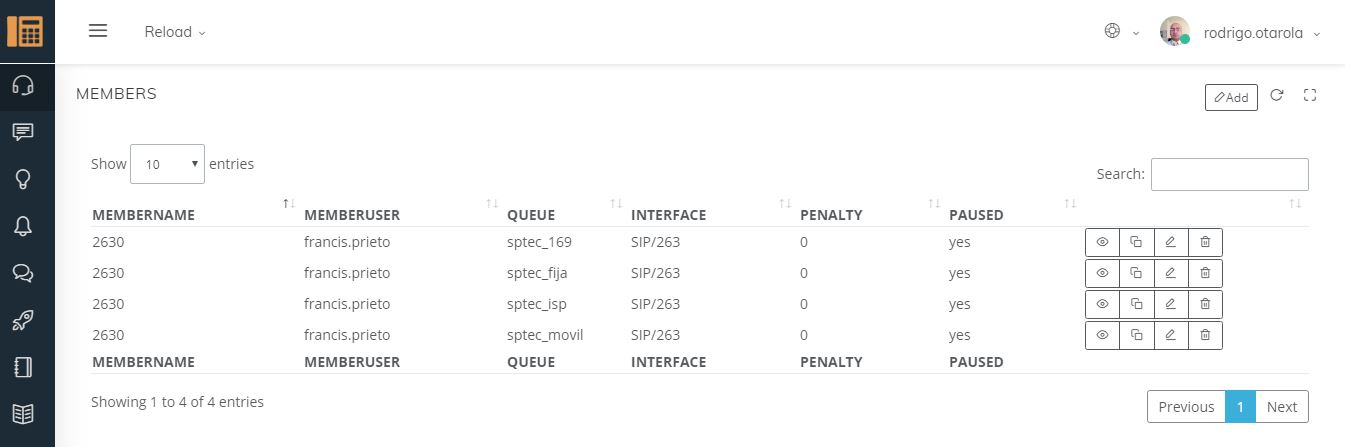1345x447 pixels.
Task: Expand Members panel to fullscreen
Action: 1310,96
